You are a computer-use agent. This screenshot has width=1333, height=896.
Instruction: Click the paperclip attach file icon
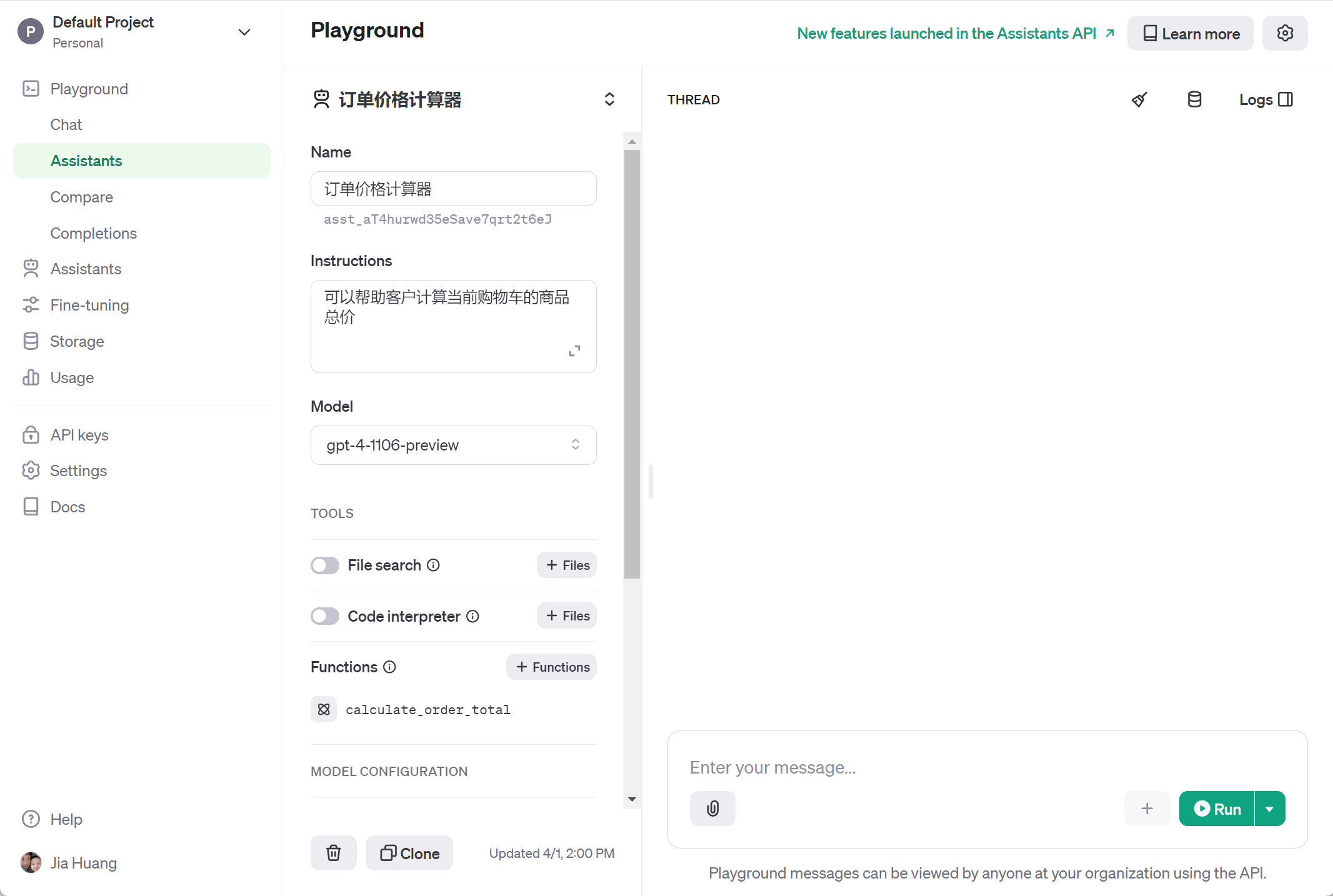[x=712, y=809]
